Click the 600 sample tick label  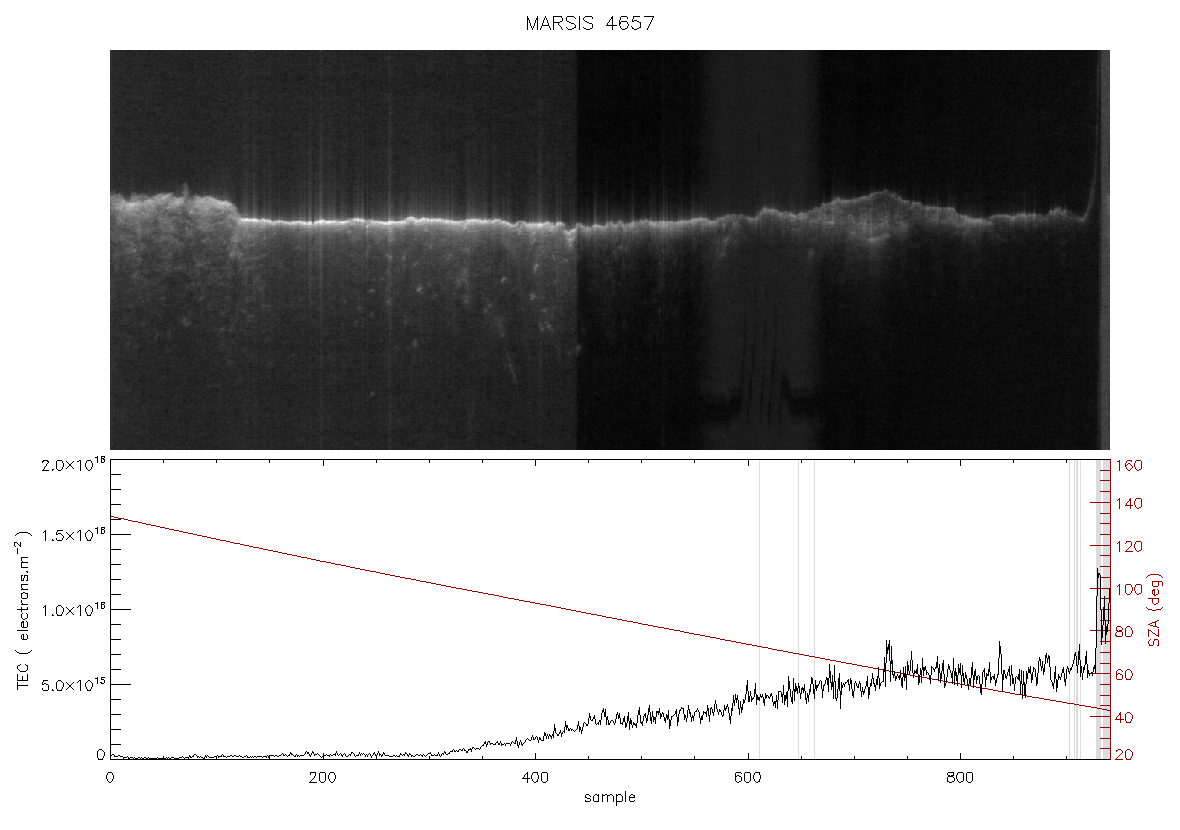pyautogui.click(x=747, y=778)
